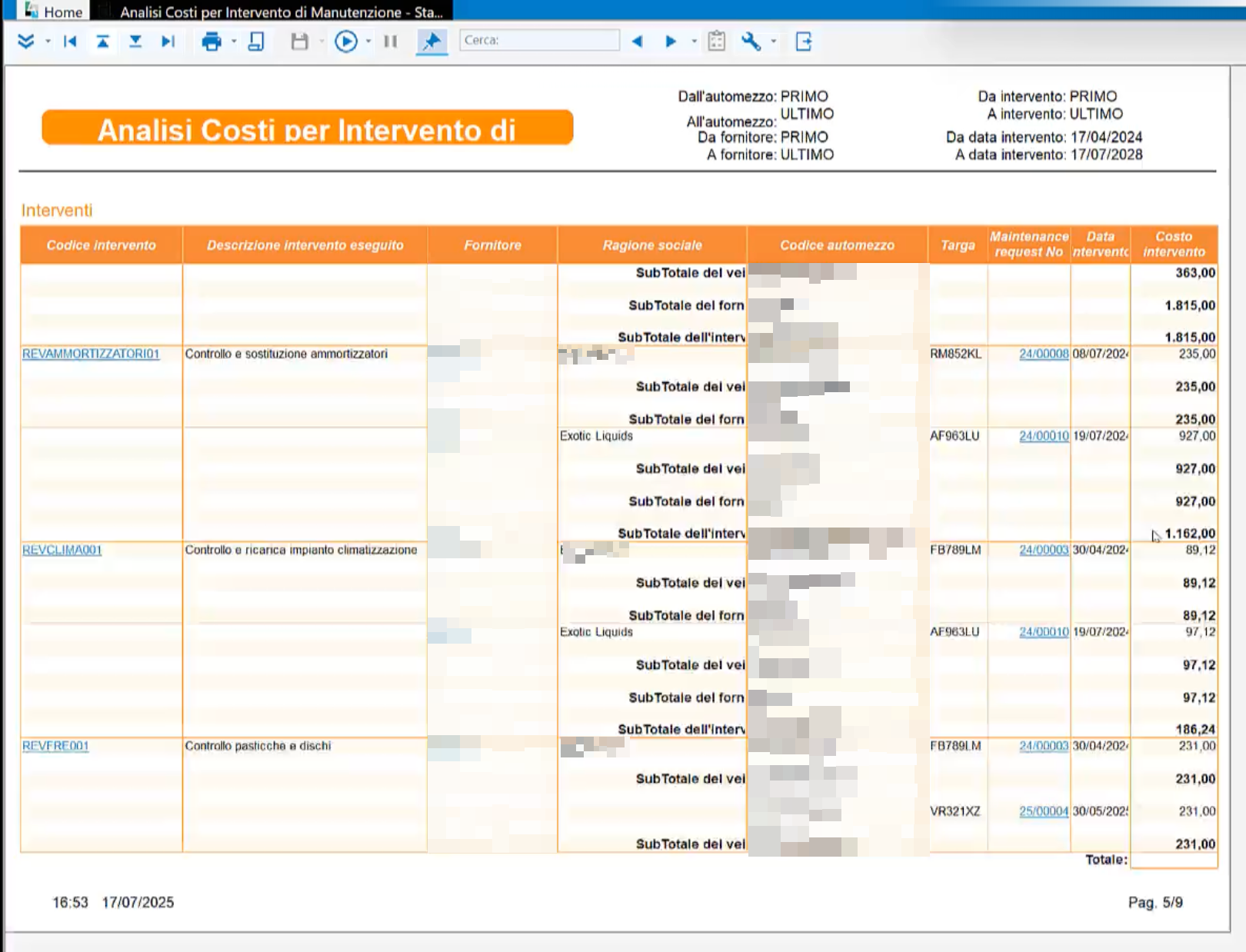
Task: Click Controllo pasticche e dischi description
Action: point(258,746)
